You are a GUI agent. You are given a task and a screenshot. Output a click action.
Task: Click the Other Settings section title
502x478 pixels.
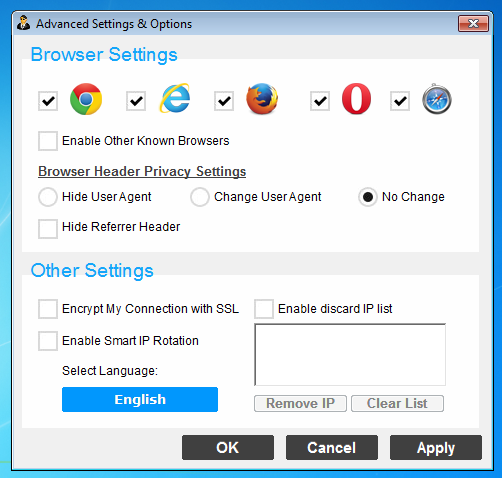(92, 270)
